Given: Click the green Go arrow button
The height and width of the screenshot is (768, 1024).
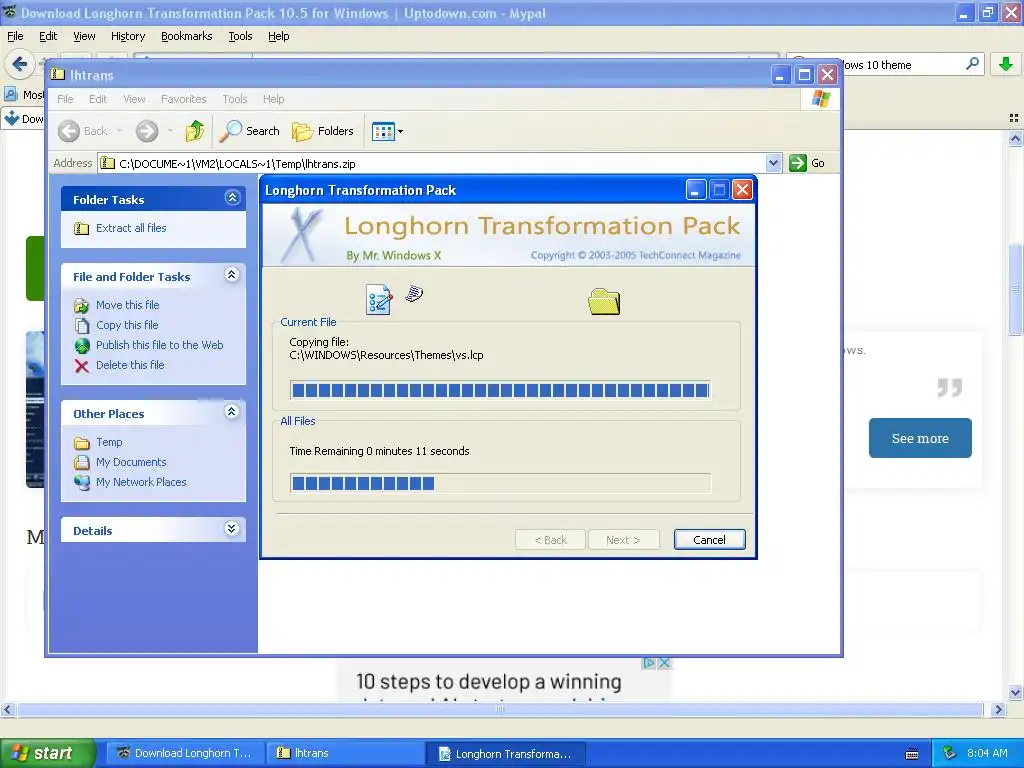Looking at the screenshot, I should coord(797,163).
